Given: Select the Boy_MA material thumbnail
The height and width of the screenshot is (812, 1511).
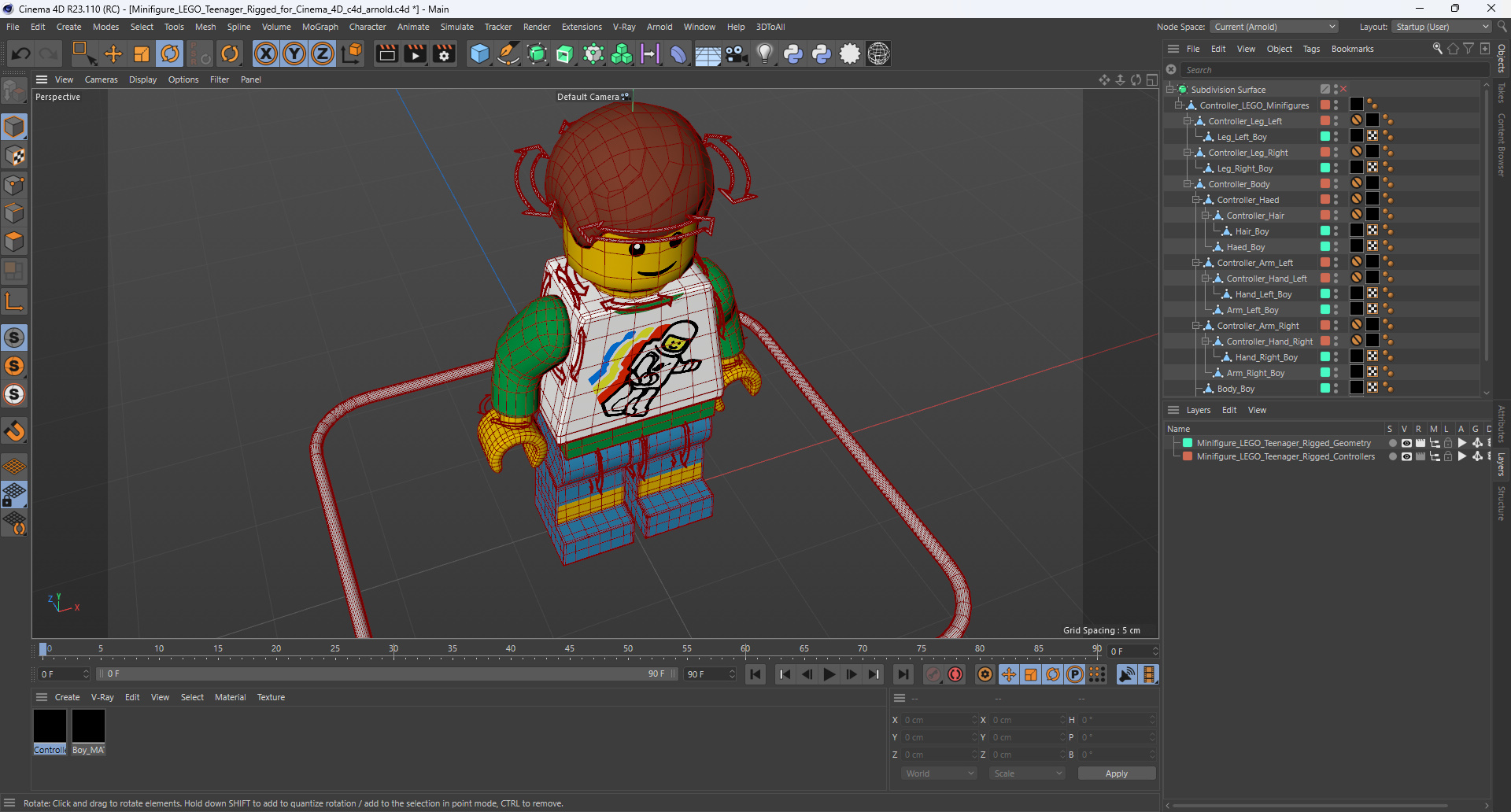Looking at the screenshot, I should tap(88, 732).
